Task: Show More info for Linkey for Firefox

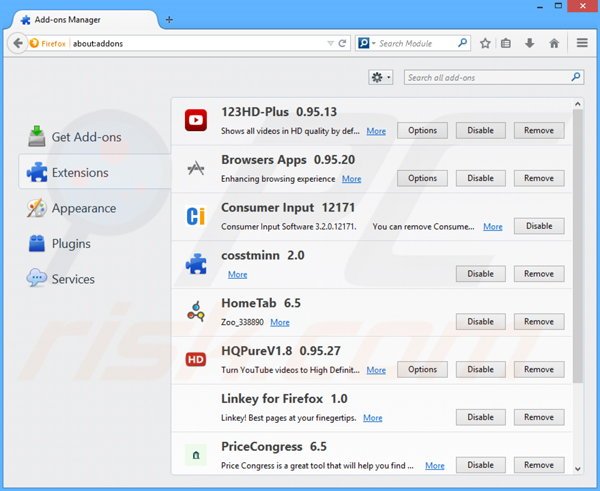Action: pos(373,418)
